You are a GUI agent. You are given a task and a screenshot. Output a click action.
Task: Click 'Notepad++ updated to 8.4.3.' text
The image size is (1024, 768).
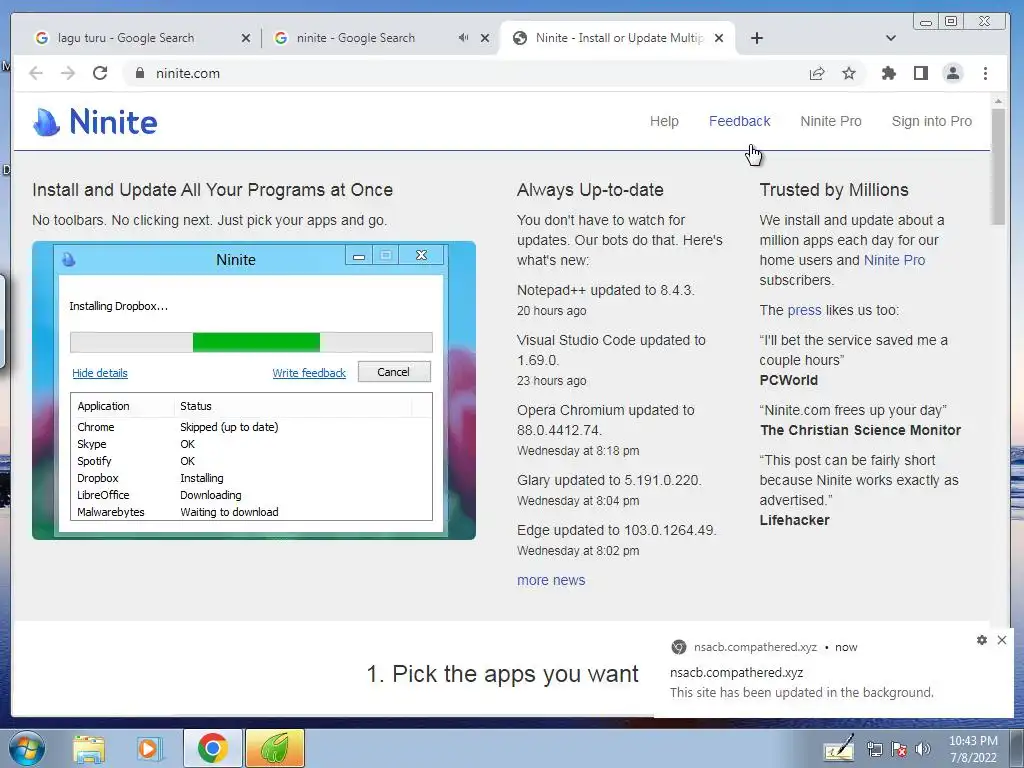[605, 290]
